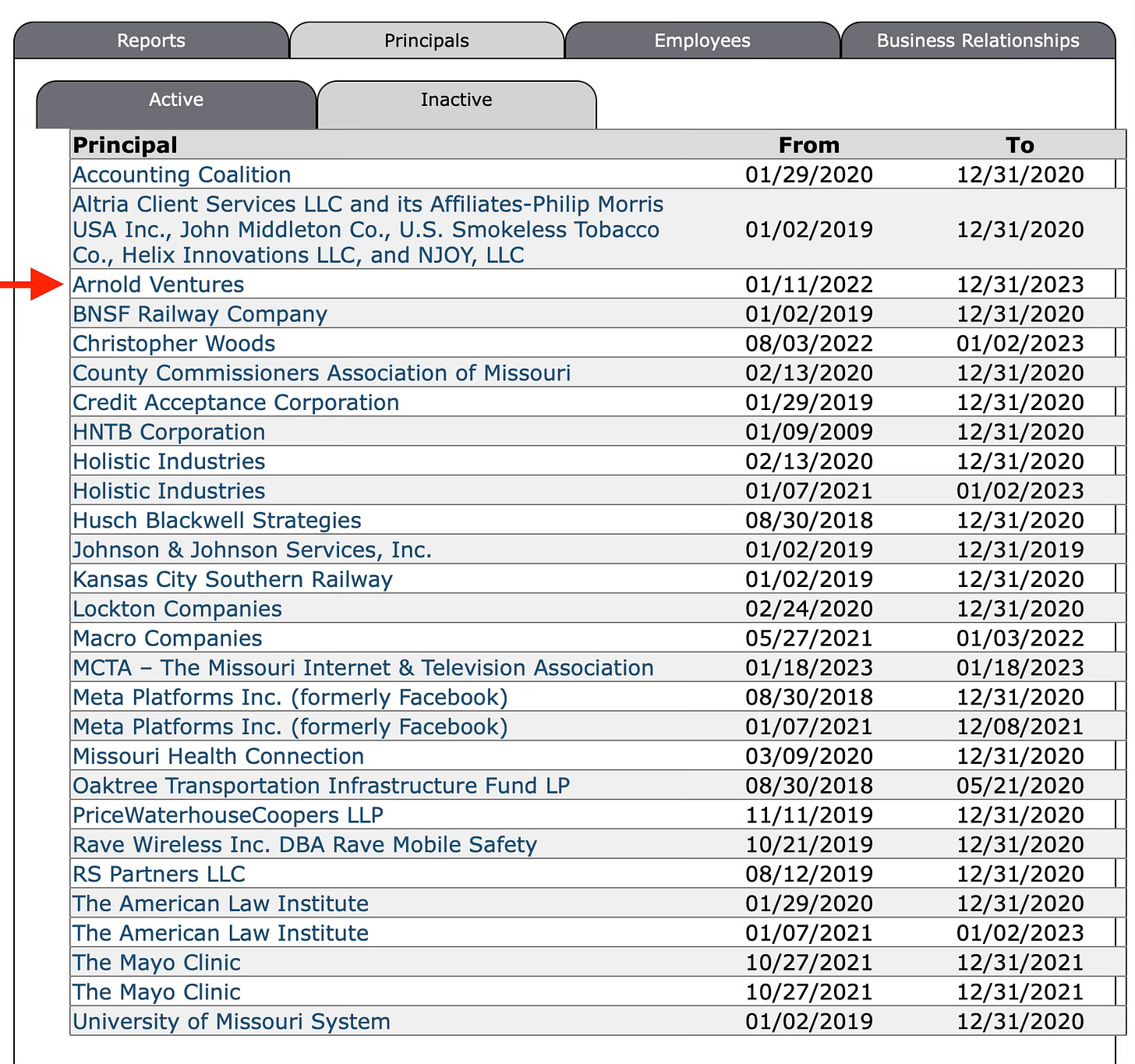Screen dimensions: 1135x1064
Task: Click PriceWaterhouseCoopers LLP link
Action: [x=228, y=815]
